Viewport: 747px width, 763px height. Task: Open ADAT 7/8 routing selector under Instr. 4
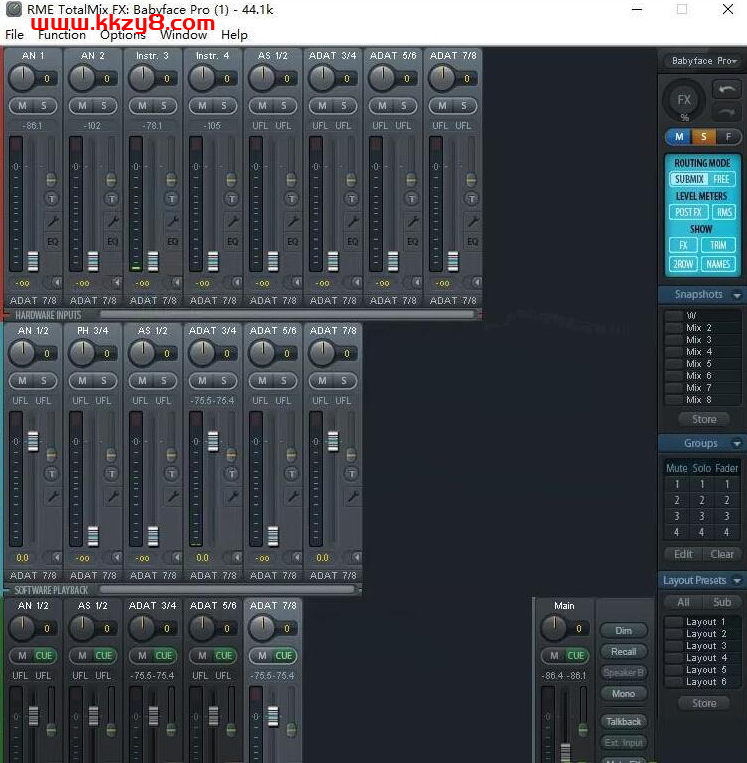tap(213, 300)
